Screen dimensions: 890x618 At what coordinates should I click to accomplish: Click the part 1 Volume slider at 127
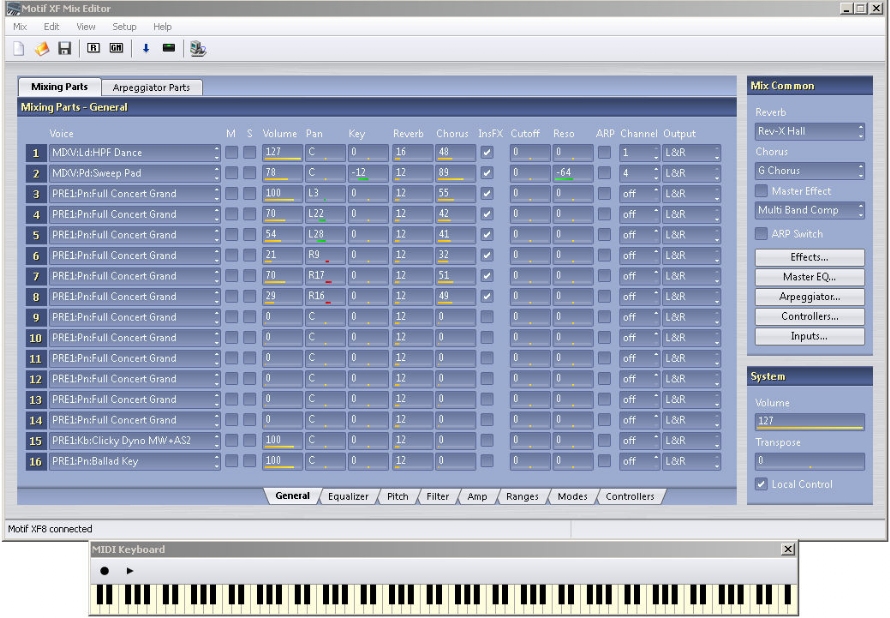pos(282,152)
